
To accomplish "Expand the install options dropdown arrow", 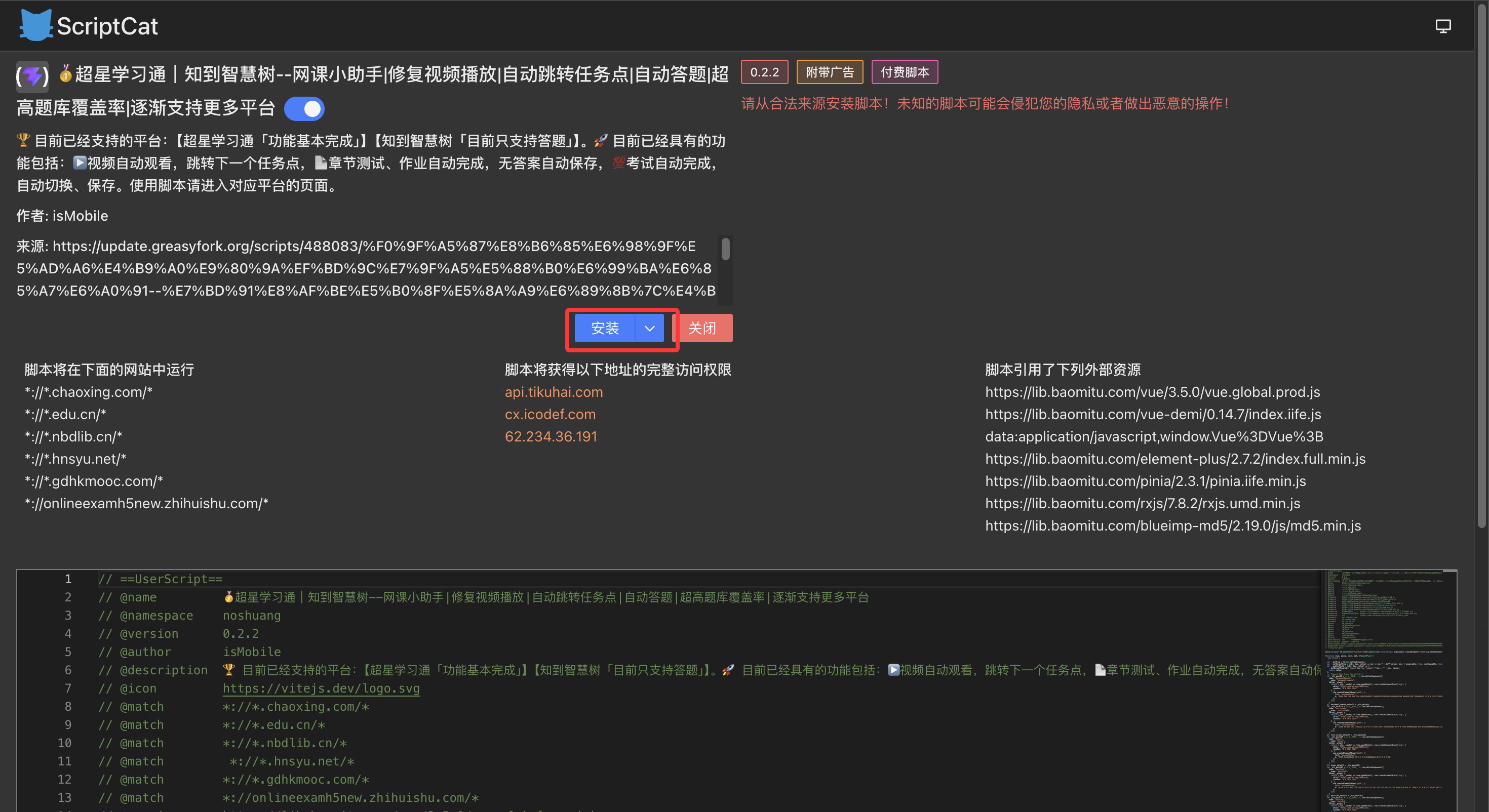I will pos(649,328).
